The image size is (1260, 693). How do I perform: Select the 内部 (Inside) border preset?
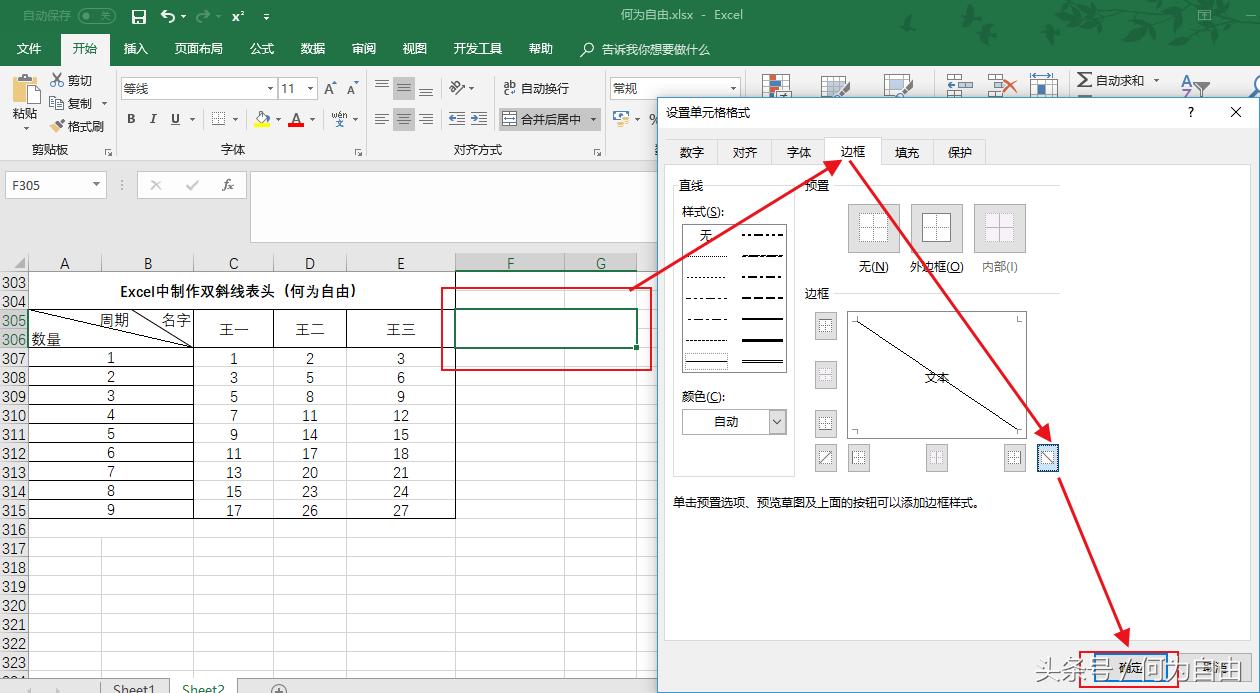click(998, 227)
